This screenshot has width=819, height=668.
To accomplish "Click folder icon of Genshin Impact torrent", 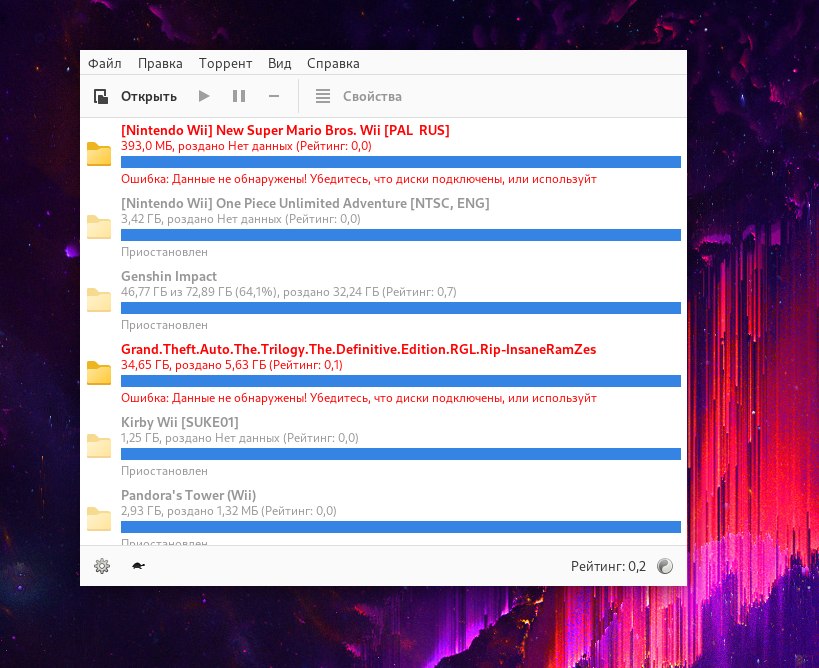I will [99, 300].
